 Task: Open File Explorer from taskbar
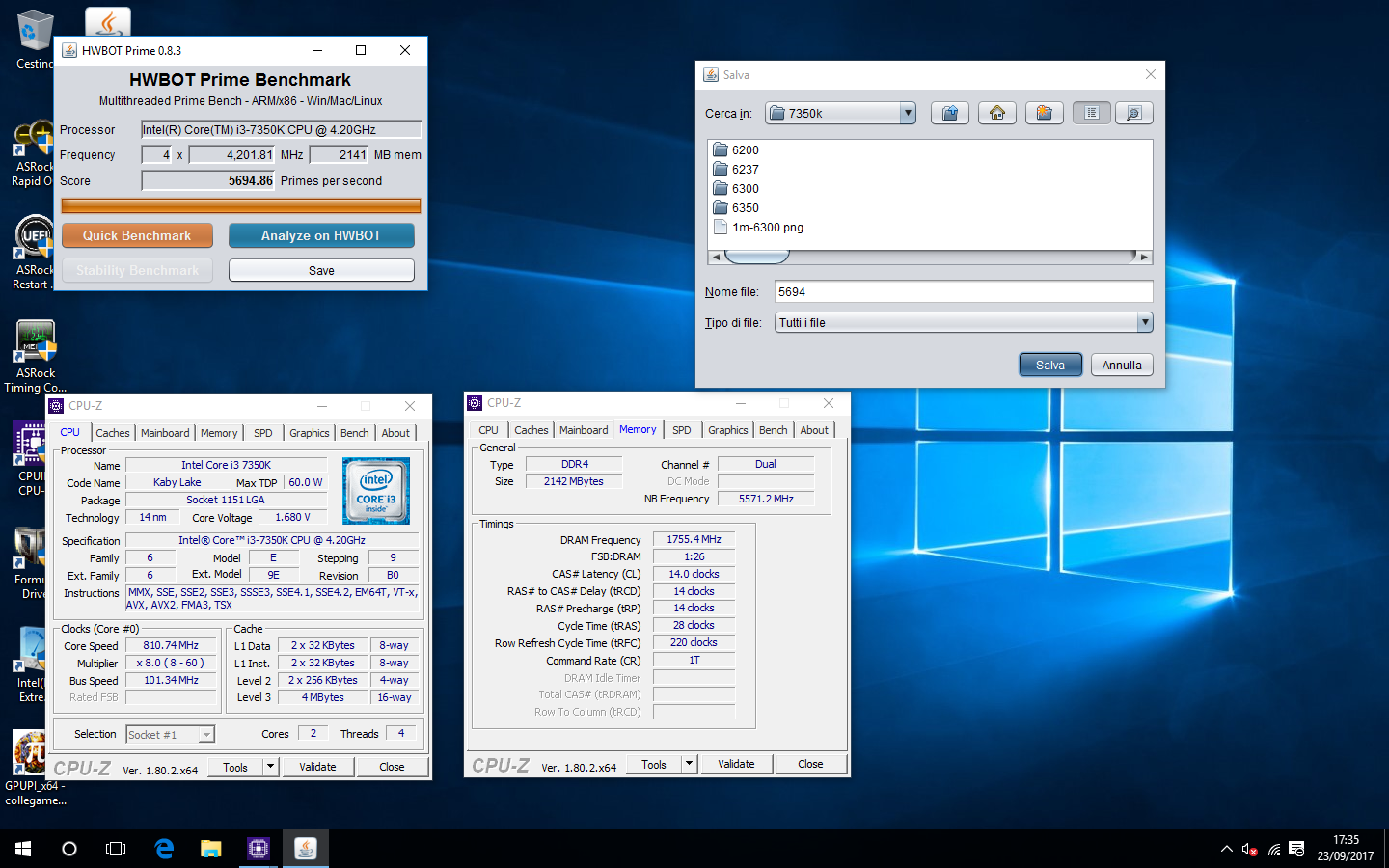211,849
